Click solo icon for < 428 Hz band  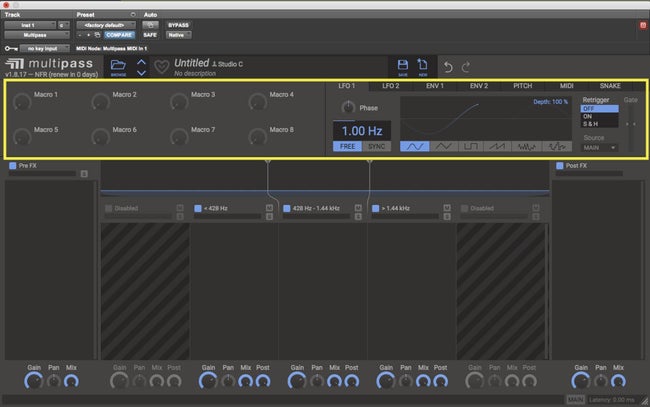pos(269,216)
